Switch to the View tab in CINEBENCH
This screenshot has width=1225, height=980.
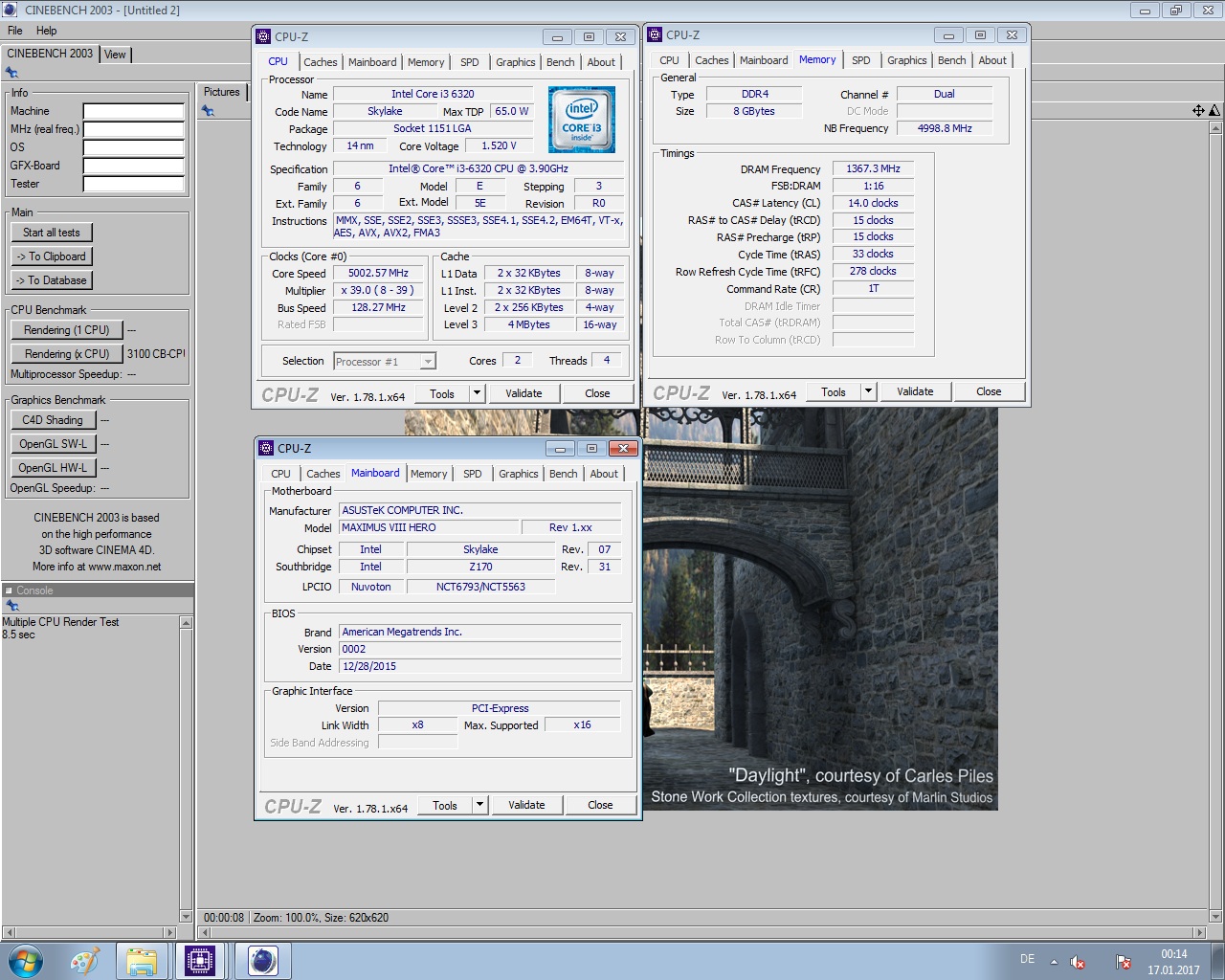tap(115, 55)
